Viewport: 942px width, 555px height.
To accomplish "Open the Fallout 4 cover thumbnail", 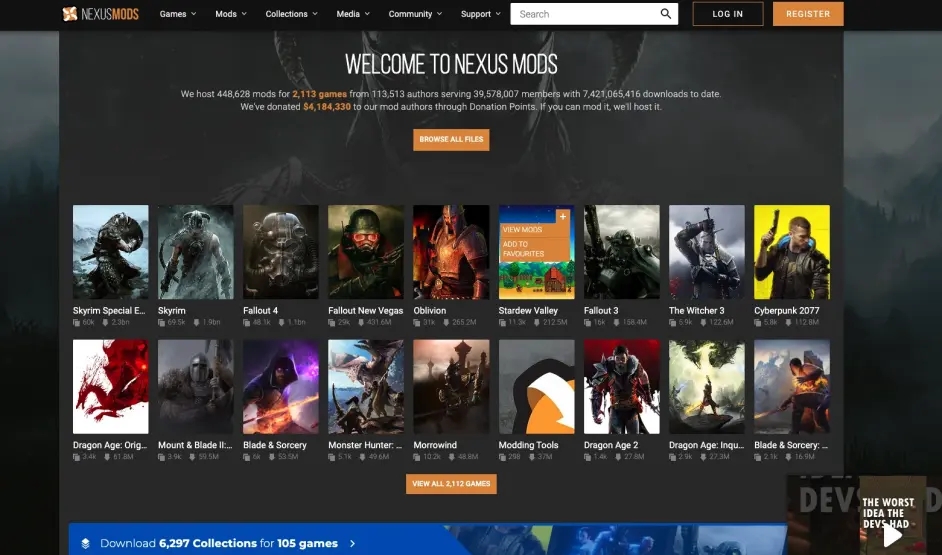I will pyautogui.click(x=281, y=252).
